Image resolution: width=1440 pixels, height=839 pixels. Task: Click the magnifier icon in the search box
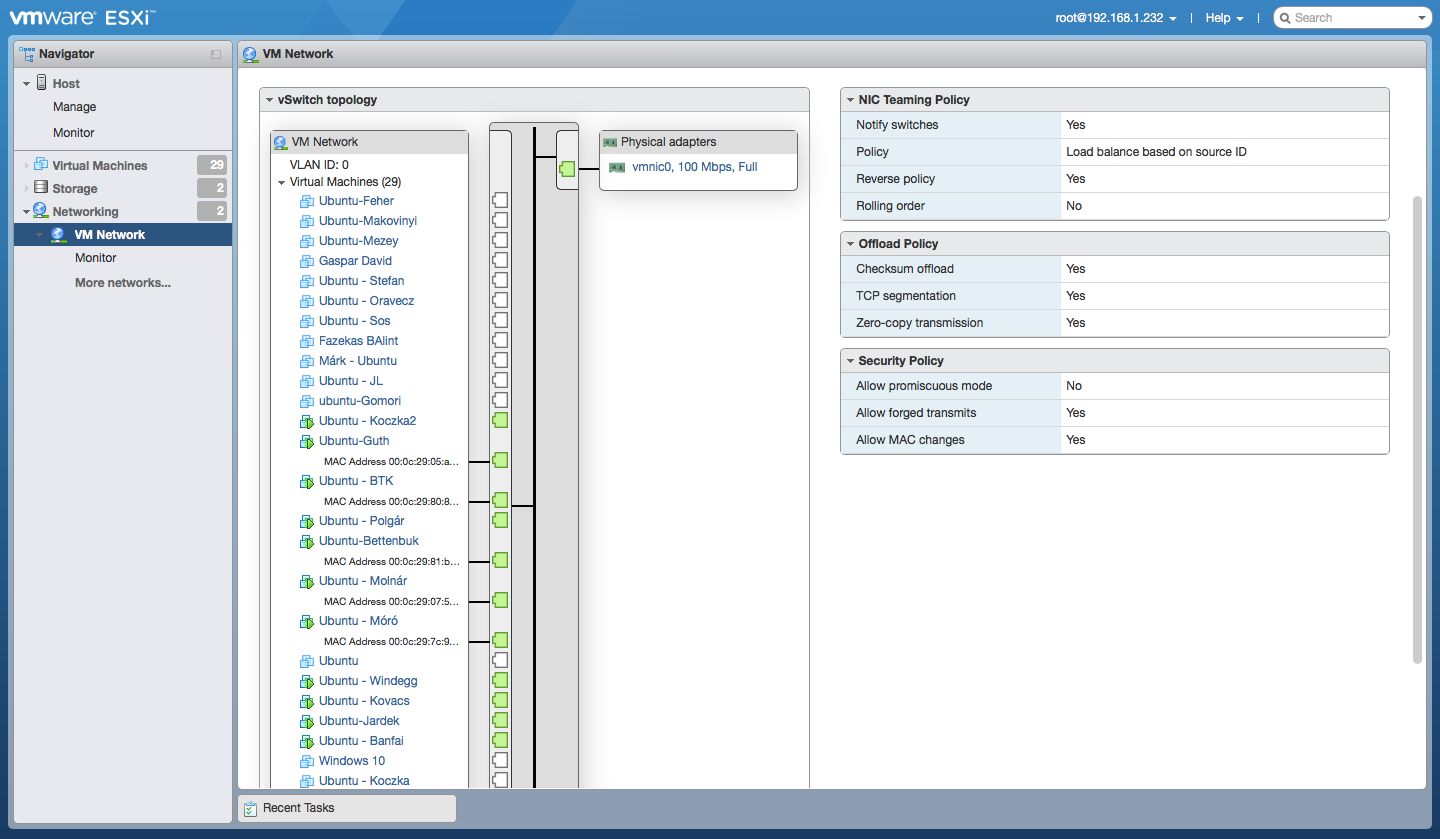1285,18
